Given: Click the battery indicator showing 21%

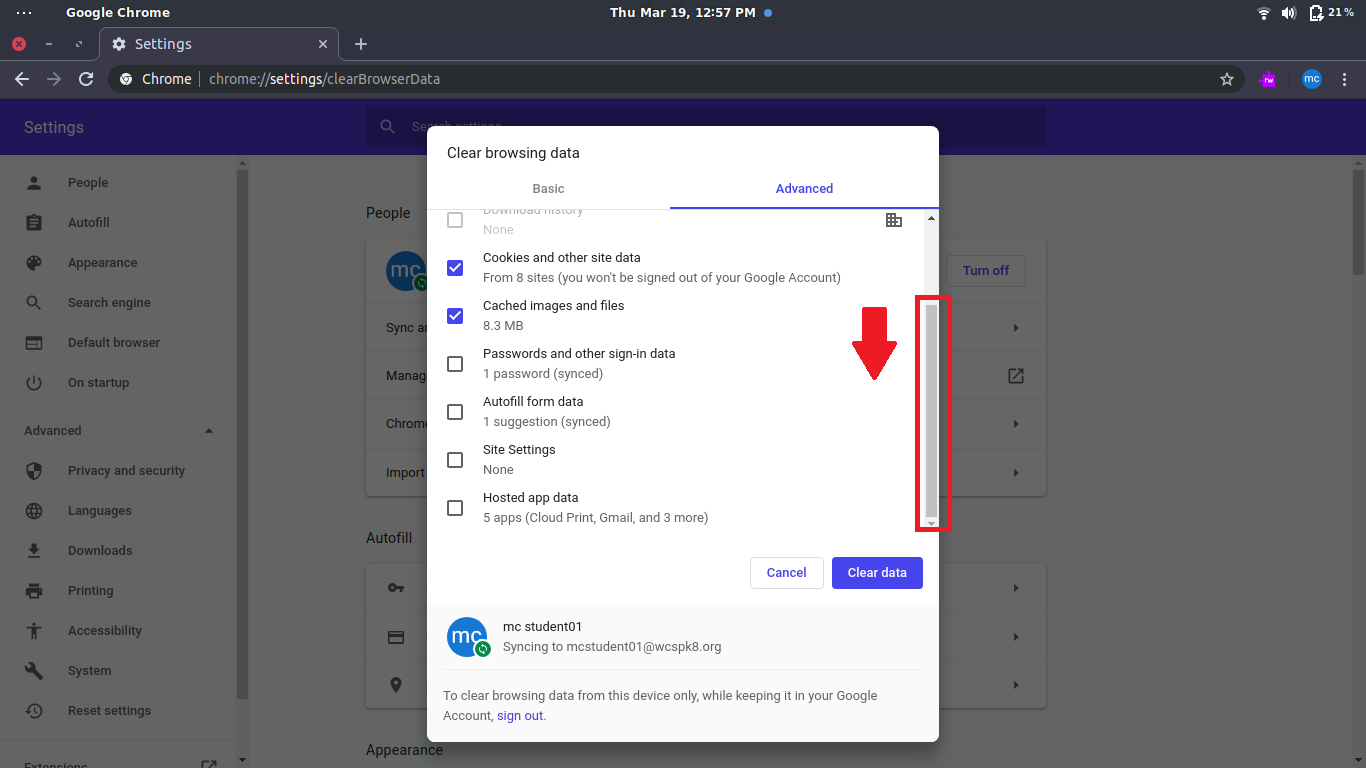Looking at the screenshot, I should [1331, 13].
